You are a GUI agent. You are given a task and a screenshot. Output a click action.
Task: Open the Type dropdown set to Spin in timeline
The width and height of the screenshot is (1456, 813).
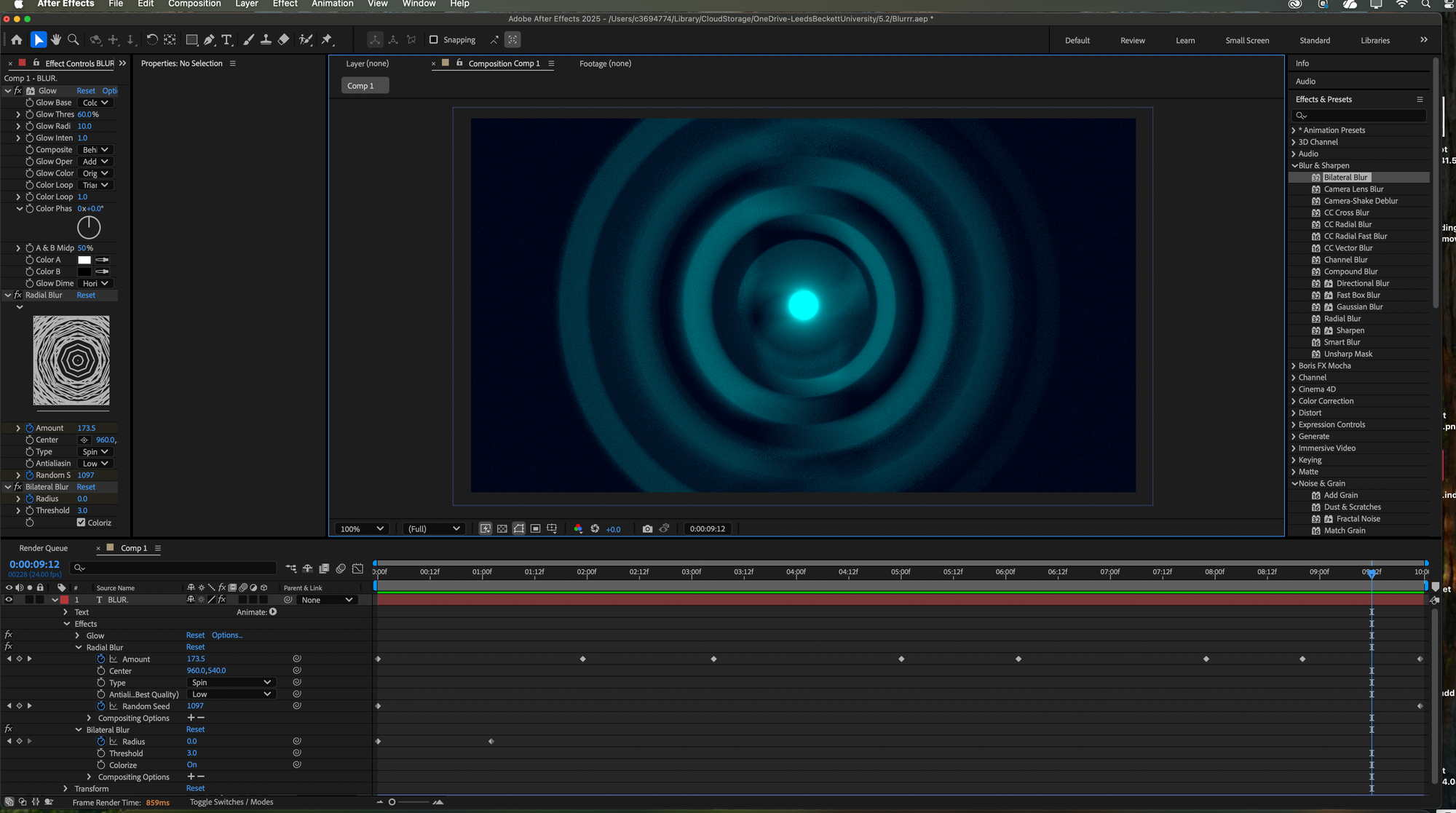[x=231, y=683]
